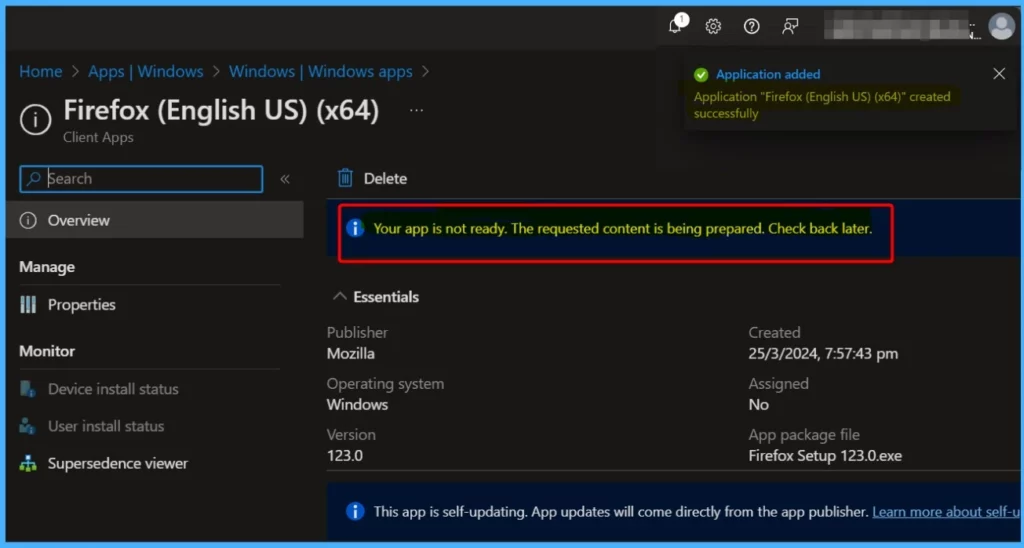
Task: Dismiss the Application added notification
Action: click(x=999, y=74)
